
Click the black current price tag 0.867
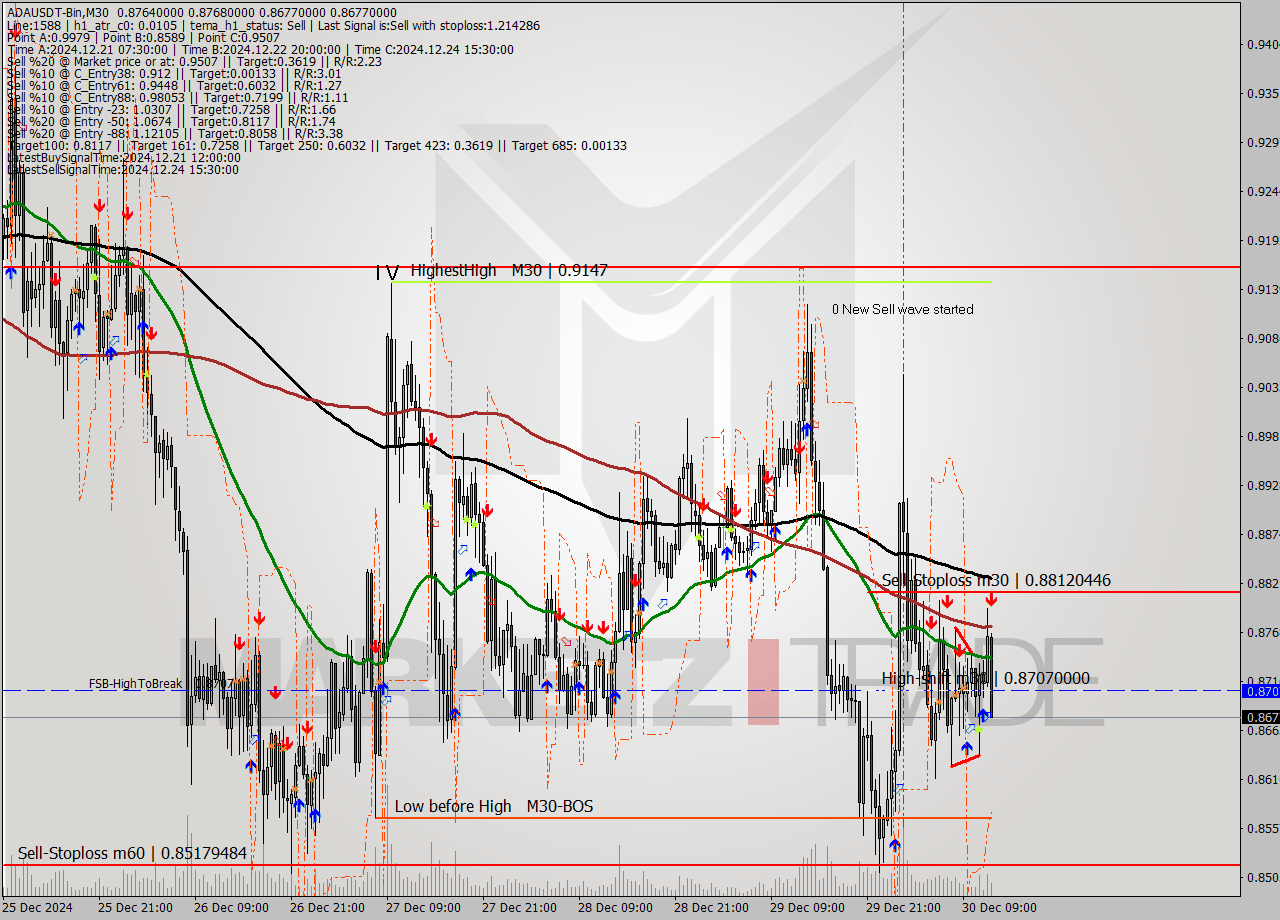coord(1260,717)
